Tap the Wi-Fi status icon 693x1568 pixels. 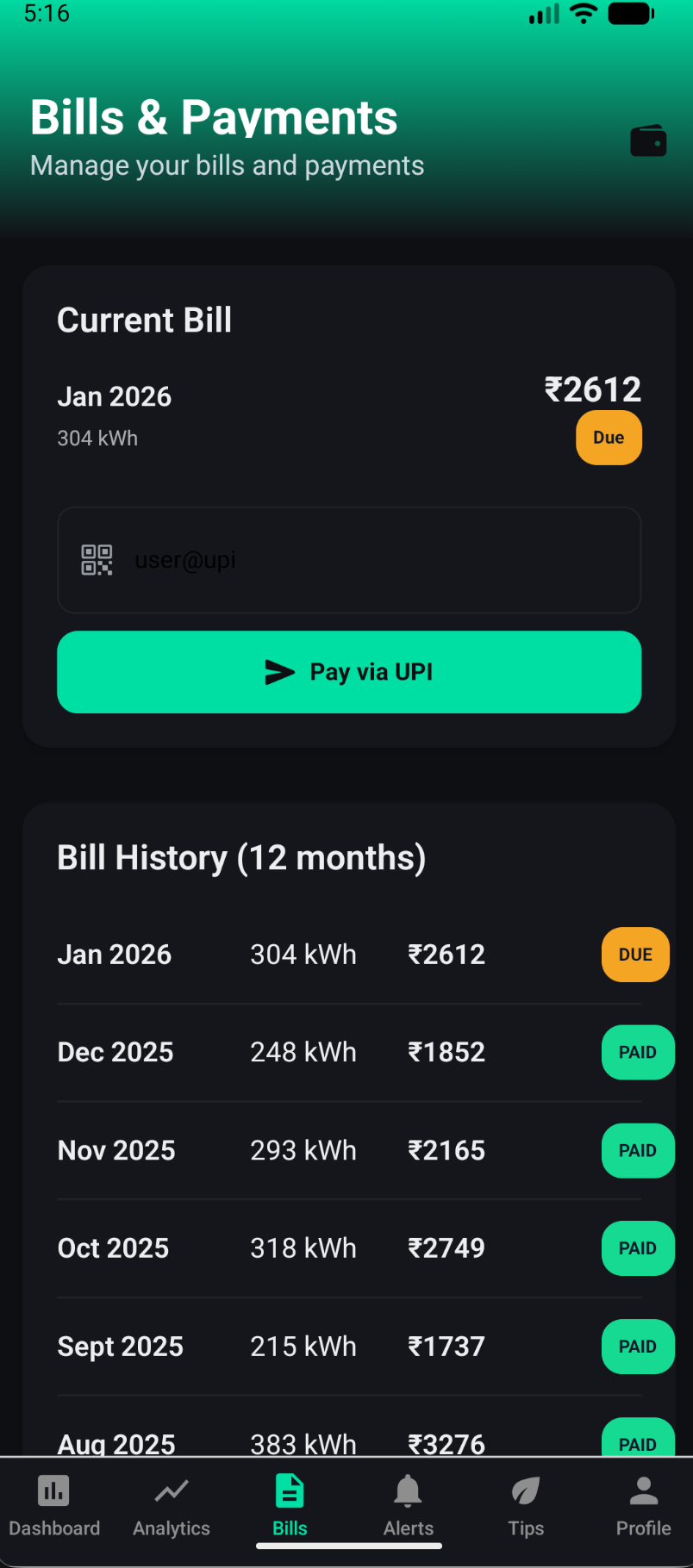click(x=584, y=14)
